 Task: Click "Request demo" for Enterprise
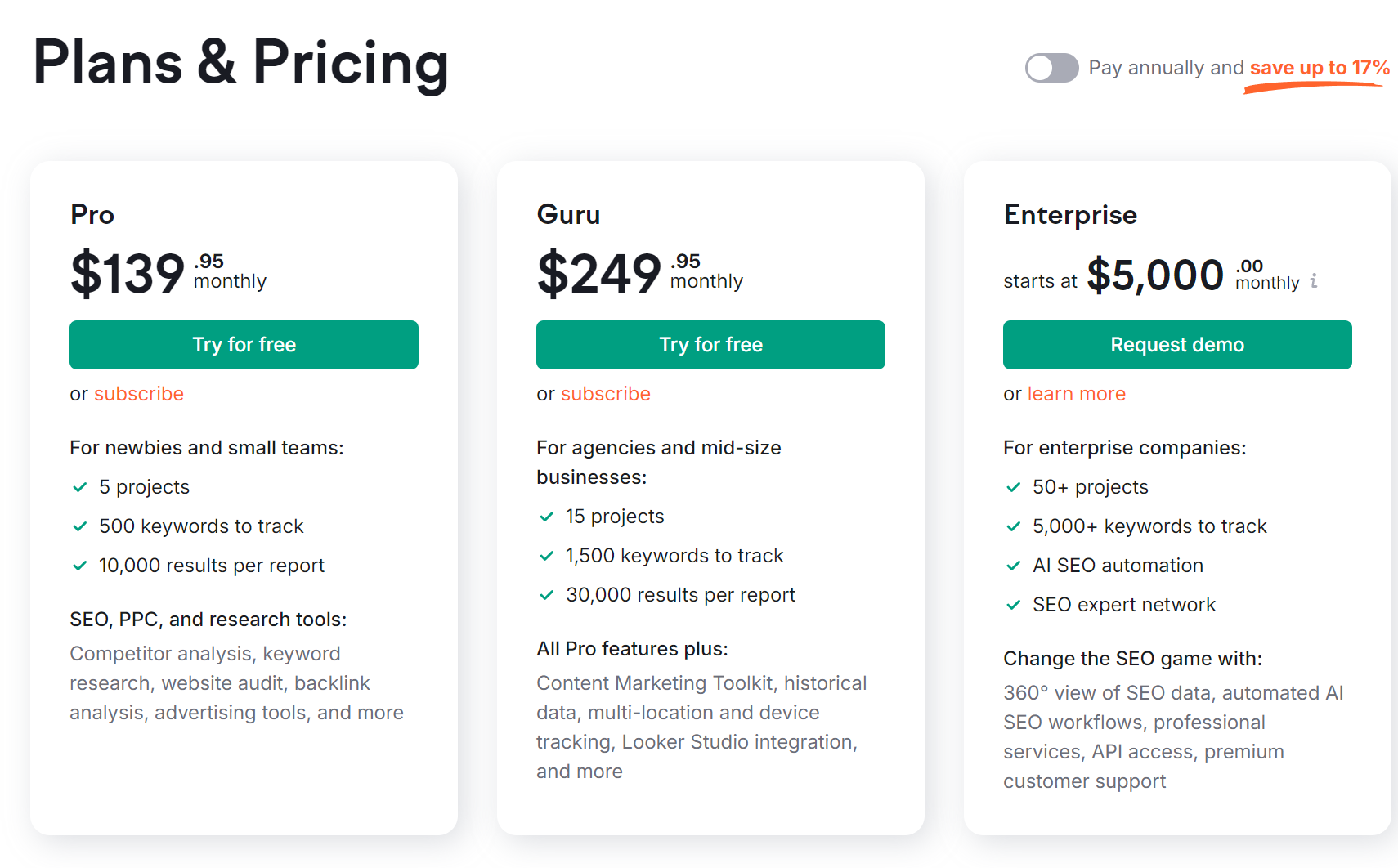[1176, 344]
